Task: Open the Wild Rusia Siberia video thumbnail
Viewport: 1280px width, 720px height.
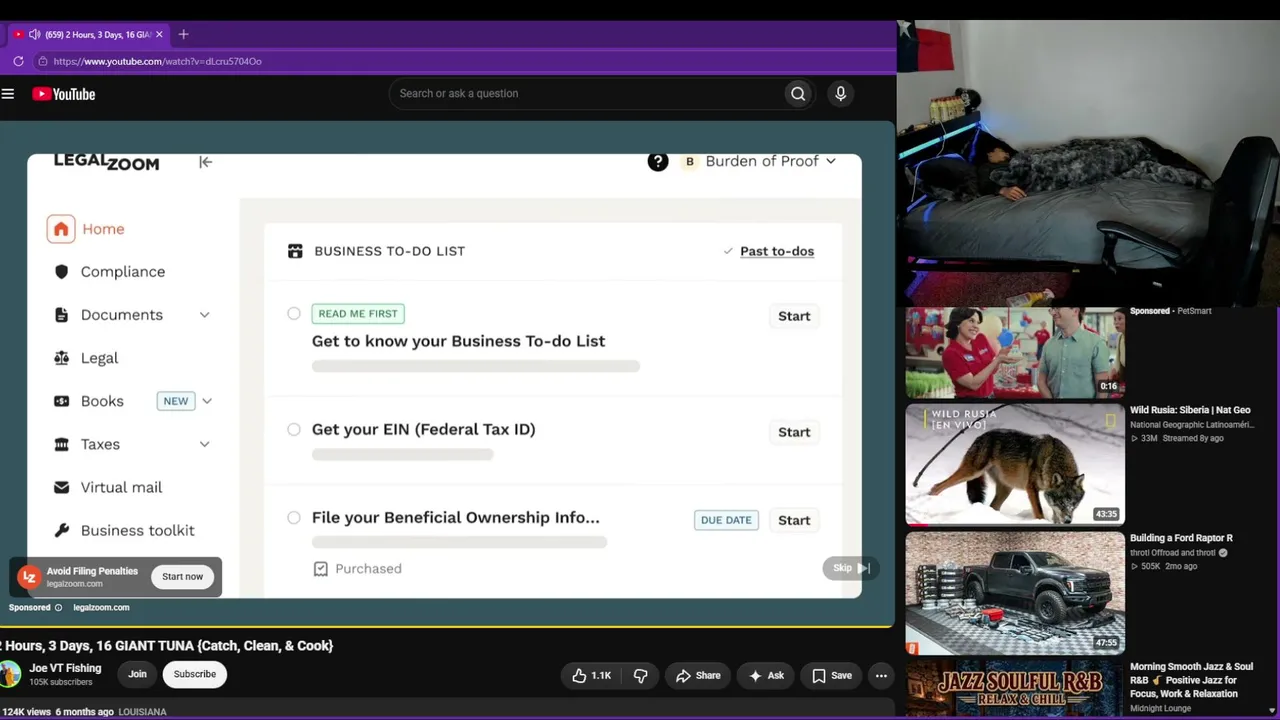Action: click(1015, 464)
